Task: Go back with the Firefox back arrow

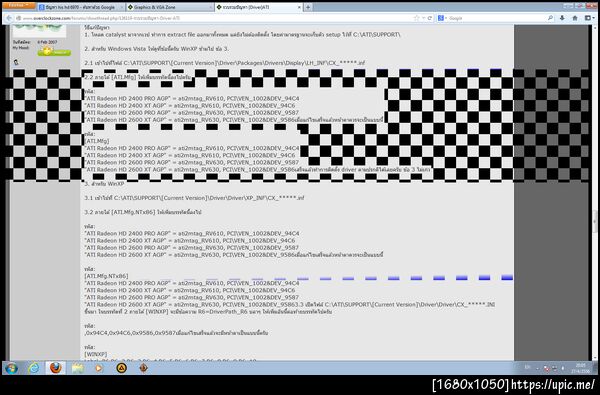Action: [x=9, y=18]
